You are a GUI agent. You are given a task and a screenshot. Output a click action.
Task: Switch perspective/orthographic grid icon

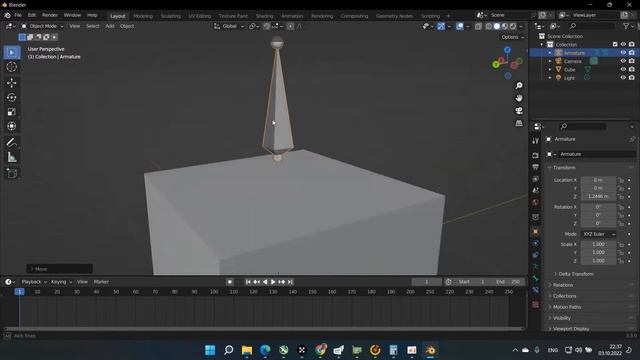(x=519, y=123)
